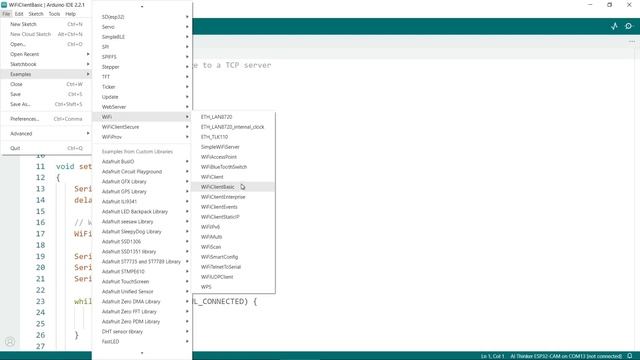This screenshot has width=640, height=360.
Task: Click the Arduino IDE app icon in title bar
Action: tap(4, 4)
